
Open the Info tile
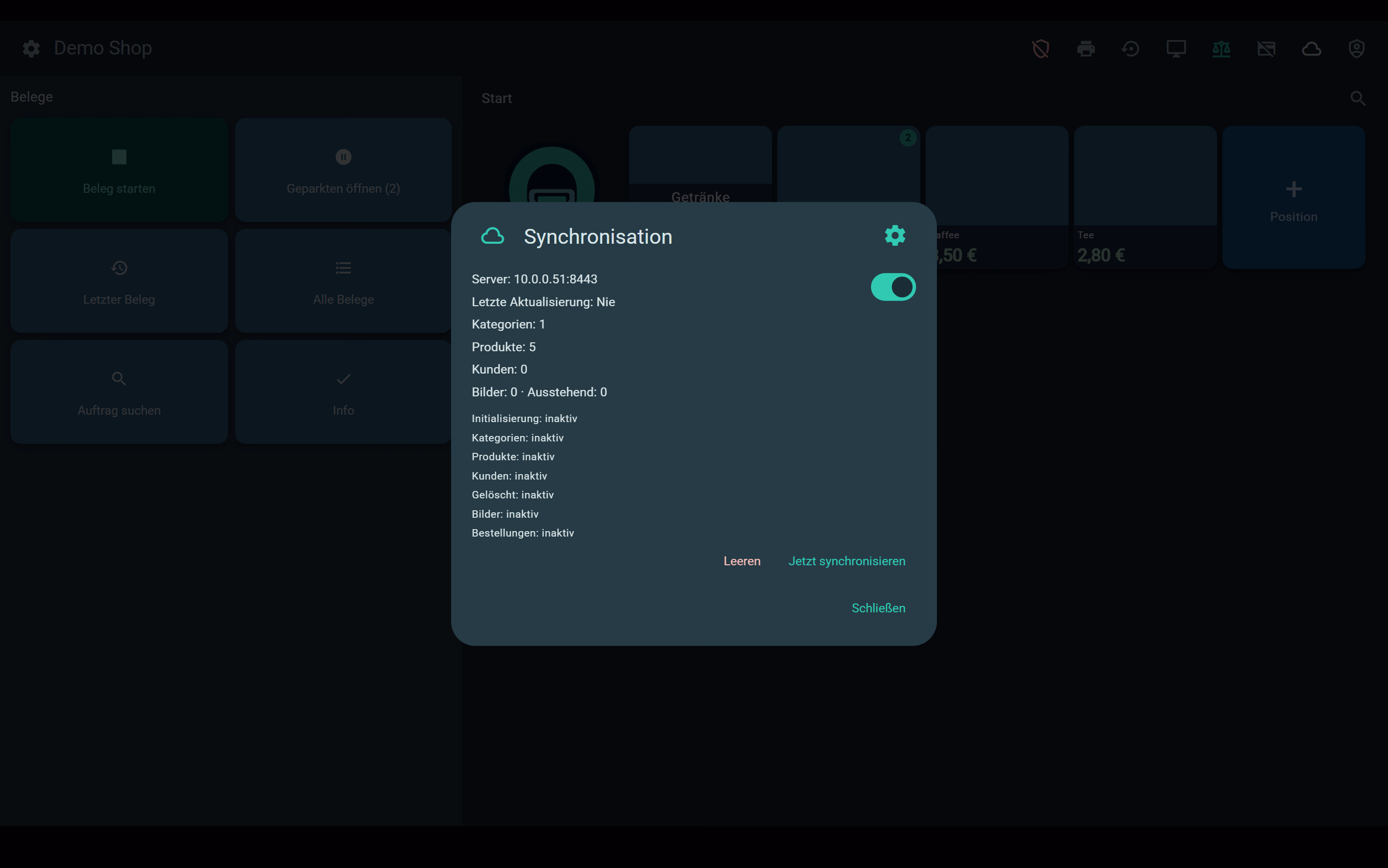[344, 391]
